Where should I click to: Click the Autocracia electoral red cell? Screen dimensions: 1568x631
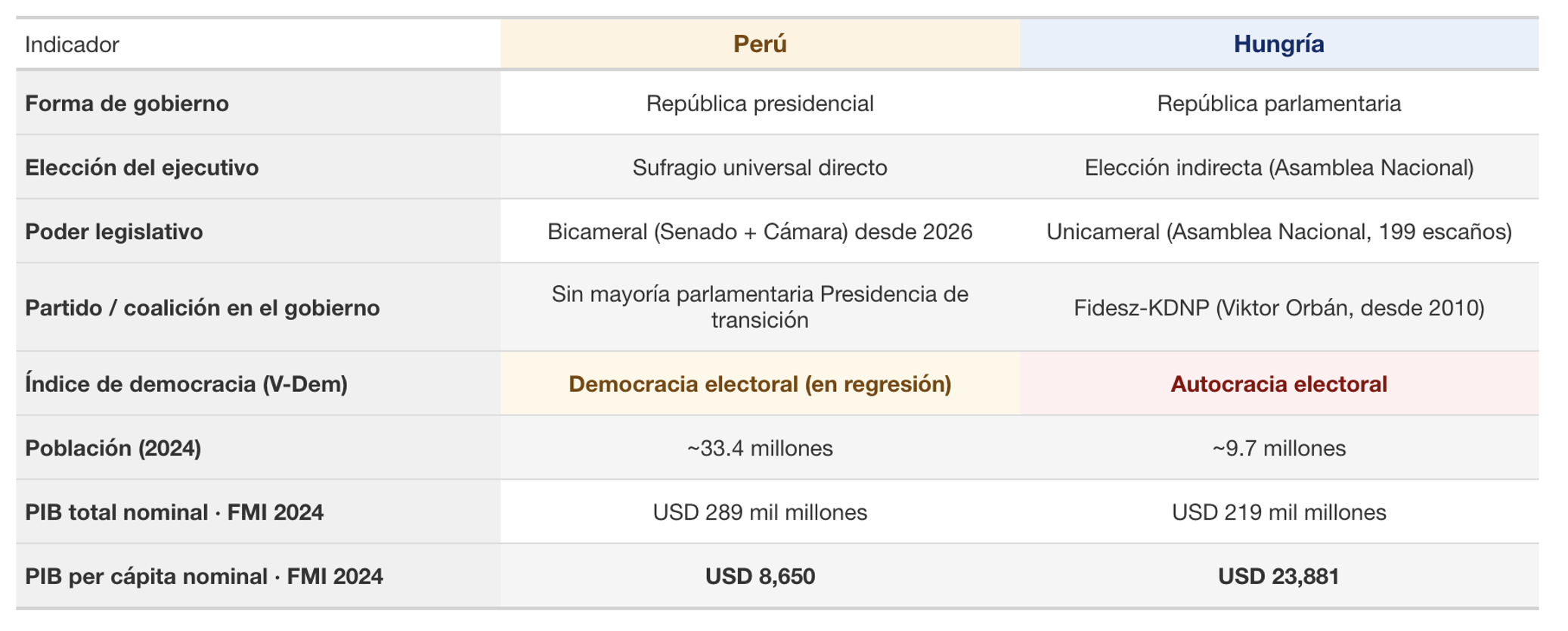click(1278, 384)
